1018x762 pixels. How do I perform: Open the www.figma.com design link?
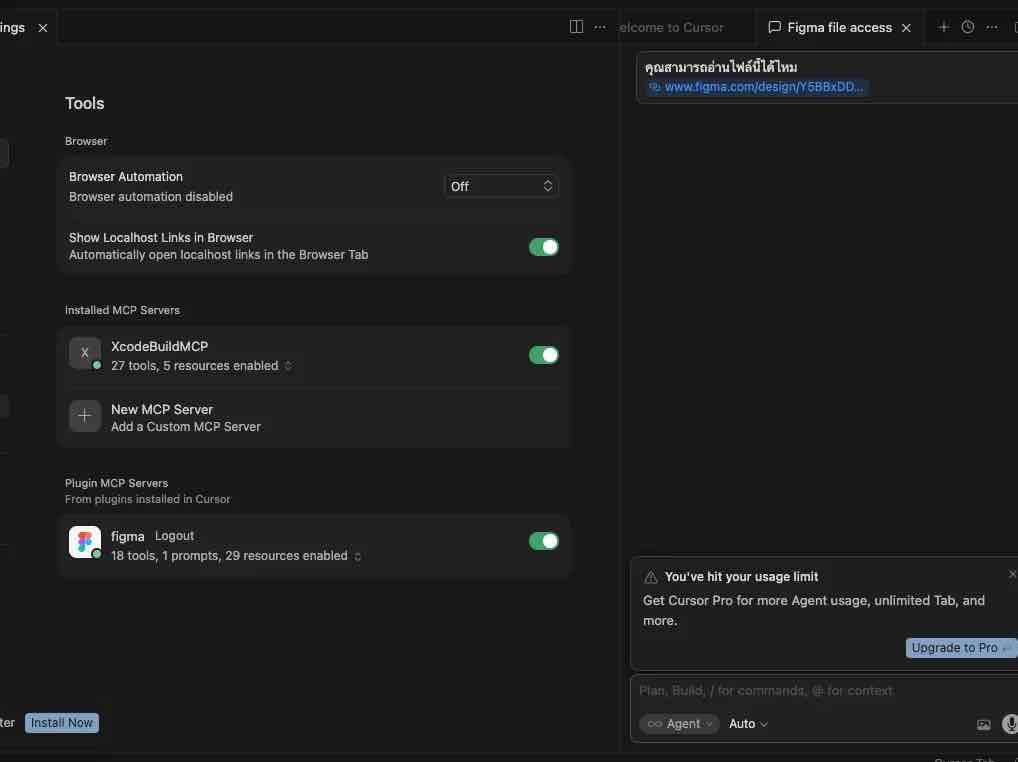click(764, 87)
